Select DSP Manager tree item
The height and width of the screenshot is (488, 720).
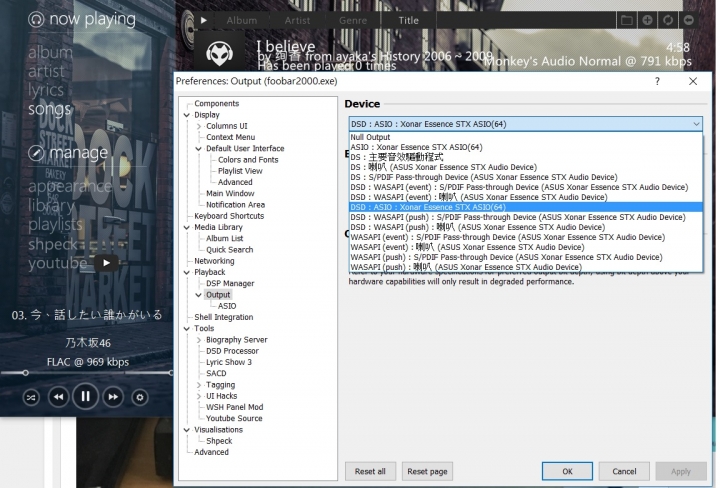tap(230, 284)
